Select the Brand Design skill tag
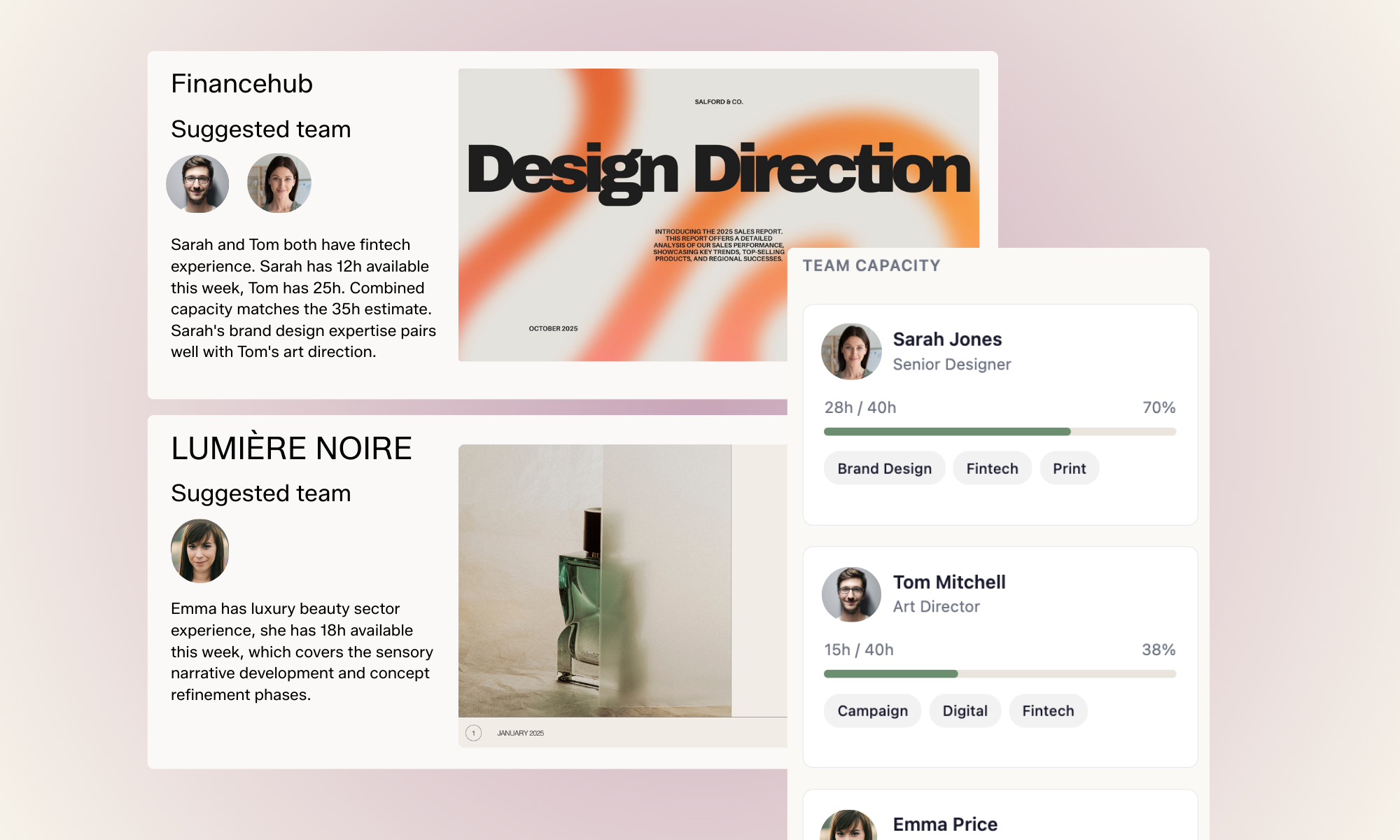Screen dimensions: 1400x840 (884, 468)
